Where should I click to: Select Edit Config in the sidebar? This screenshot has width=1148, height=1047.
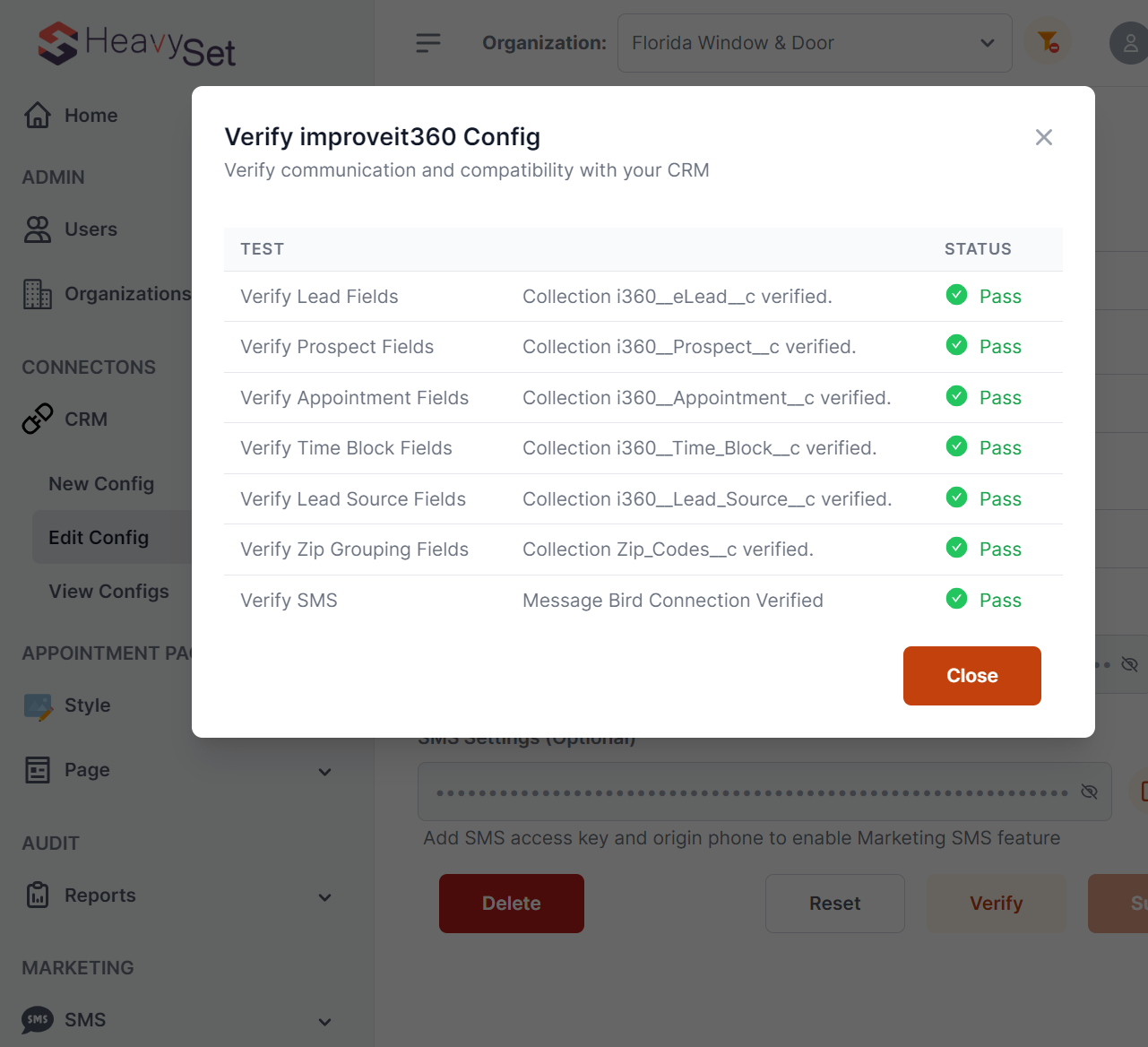tap(99, 537)
